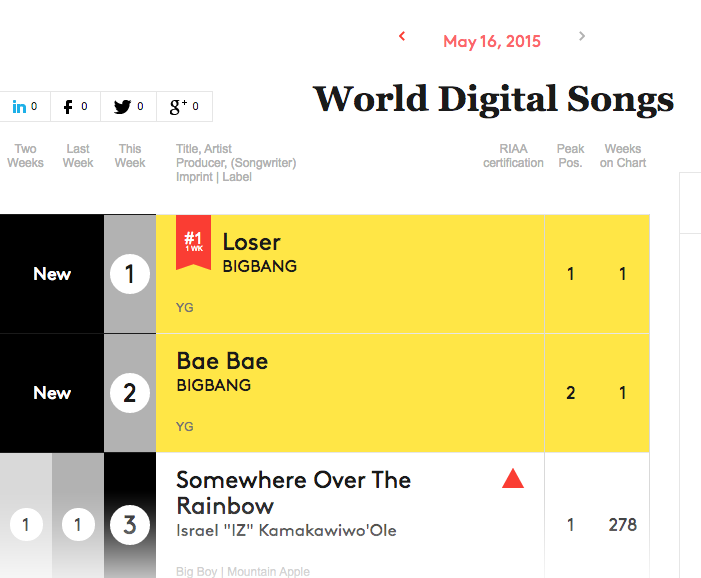Screen dimensions: 701x578
Task: Share on Google Plus icon
Action: click(x=178, y=107)
